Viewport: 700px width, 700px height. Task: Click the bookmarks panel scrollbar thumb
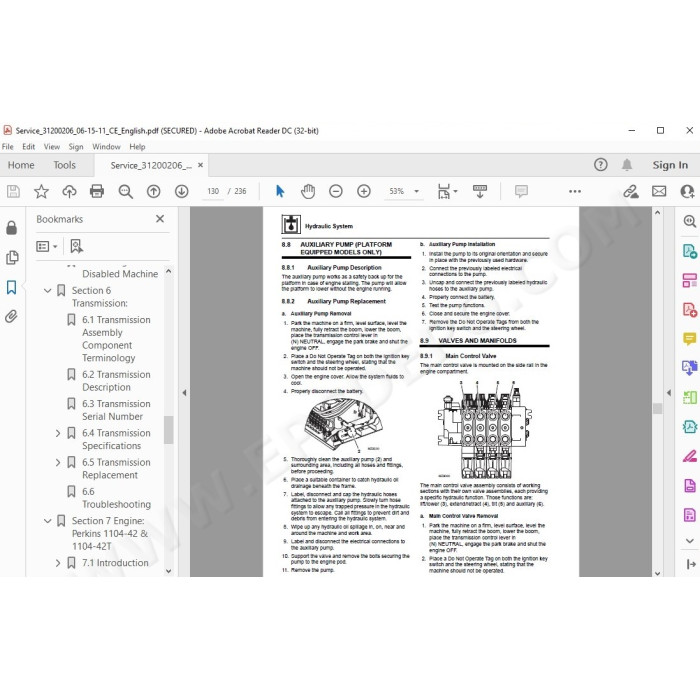tap(168, 430)
